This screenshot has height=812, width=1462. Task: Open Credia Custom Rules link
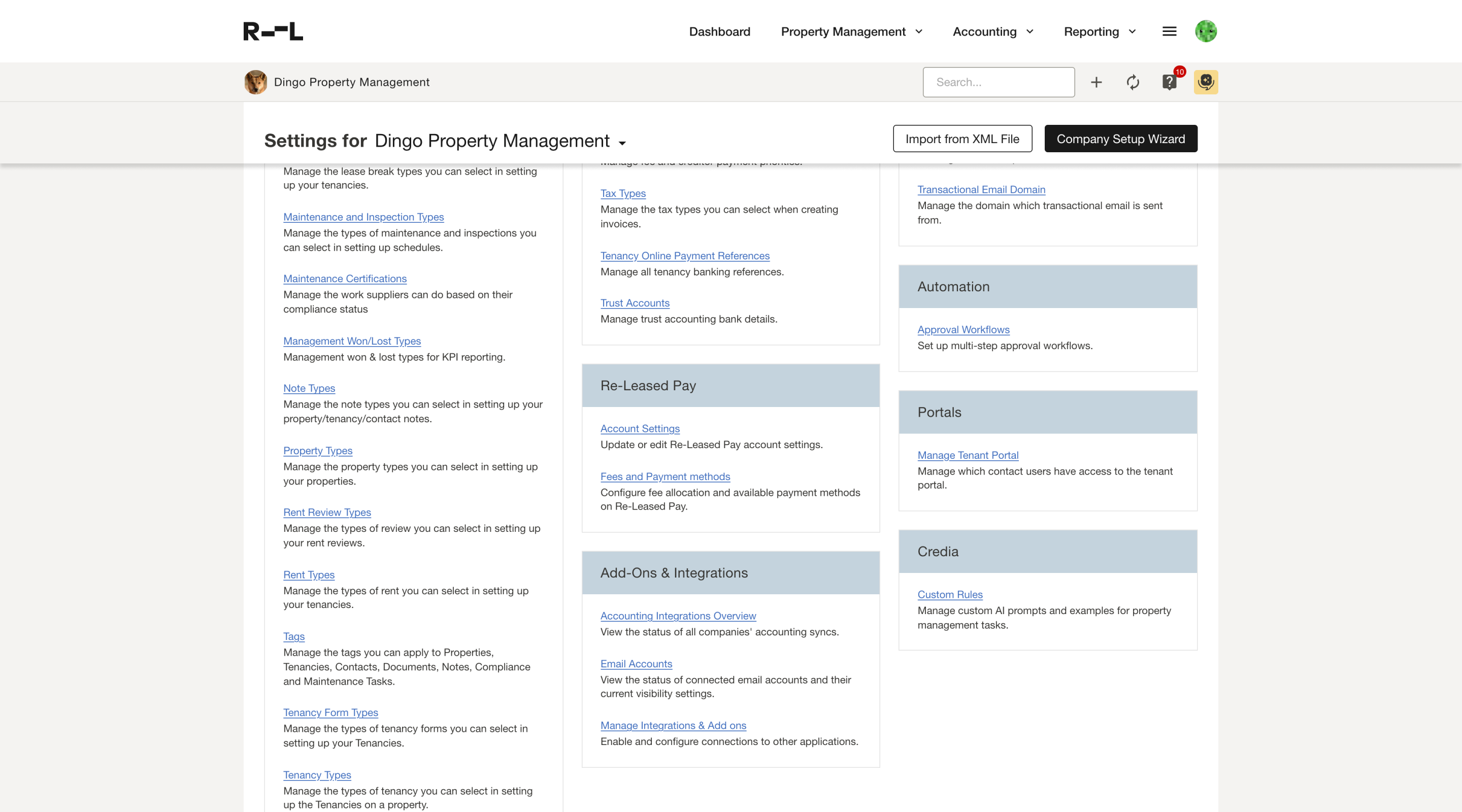pyautogui.click(x=949, y=595)
